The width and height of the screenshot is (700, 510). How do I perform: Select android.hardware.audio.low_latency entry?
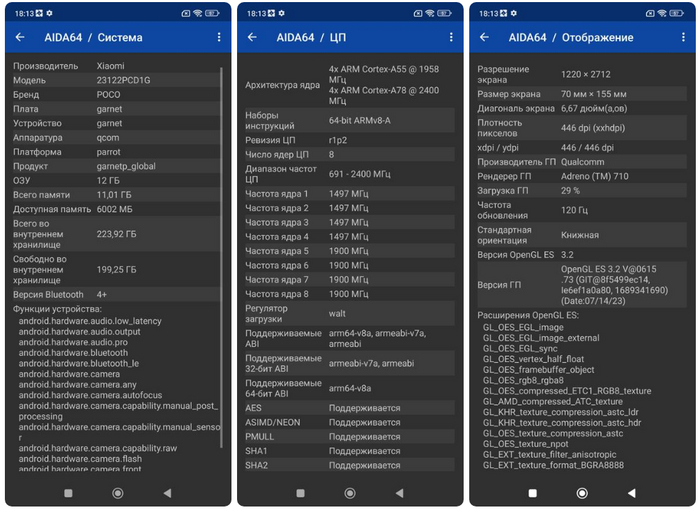(90, 321)
